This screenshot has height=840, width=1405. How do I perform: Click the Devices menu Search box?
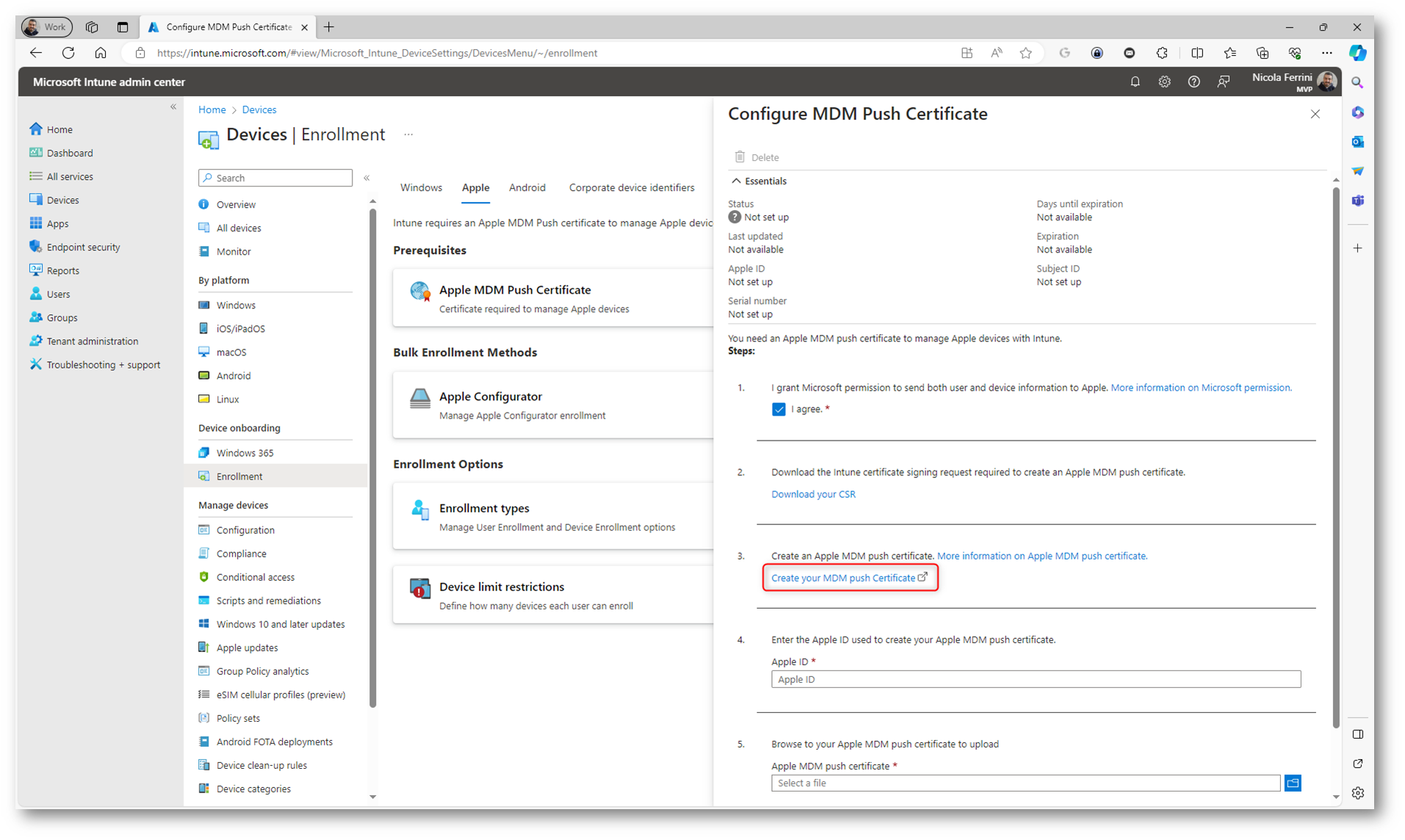click(x=275, y=178)
